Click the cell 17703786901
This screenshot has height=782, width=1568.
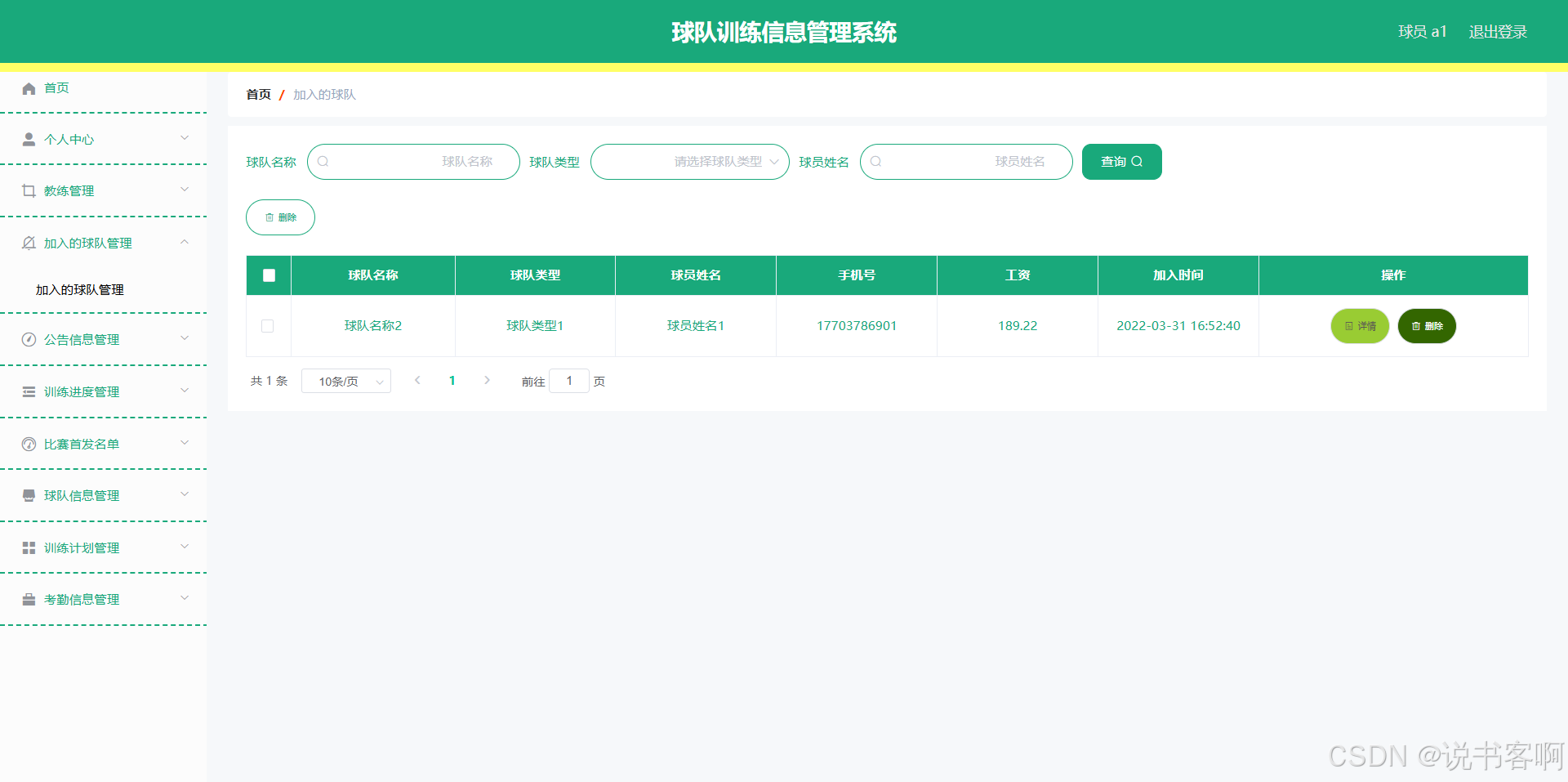click(x=857, y=326)
